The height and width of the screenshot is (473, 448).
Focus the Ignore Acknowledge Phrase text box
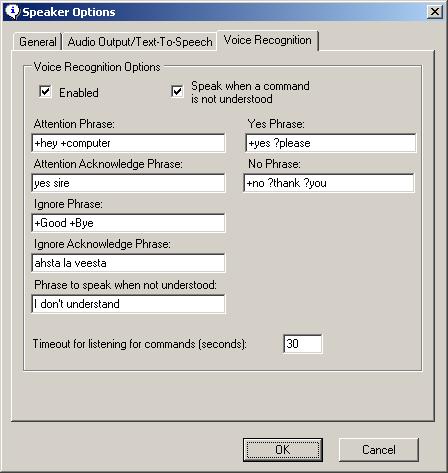click(x=128, y=263)
